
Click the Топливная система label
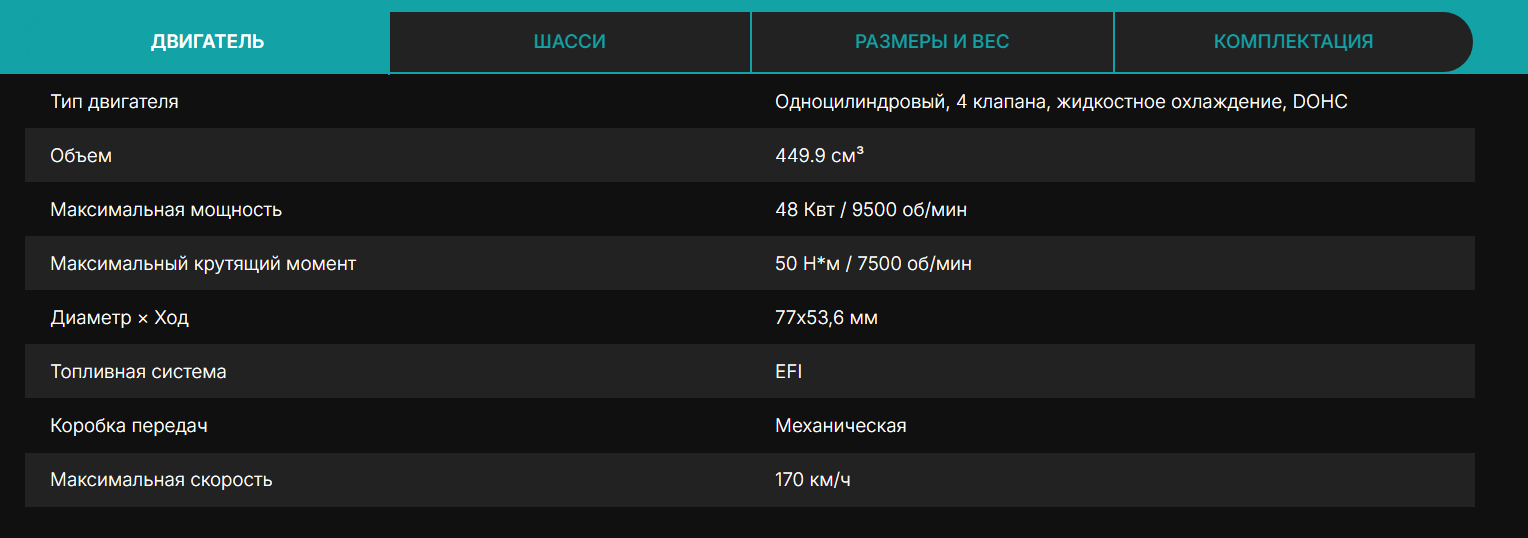[x=138, y=372]
